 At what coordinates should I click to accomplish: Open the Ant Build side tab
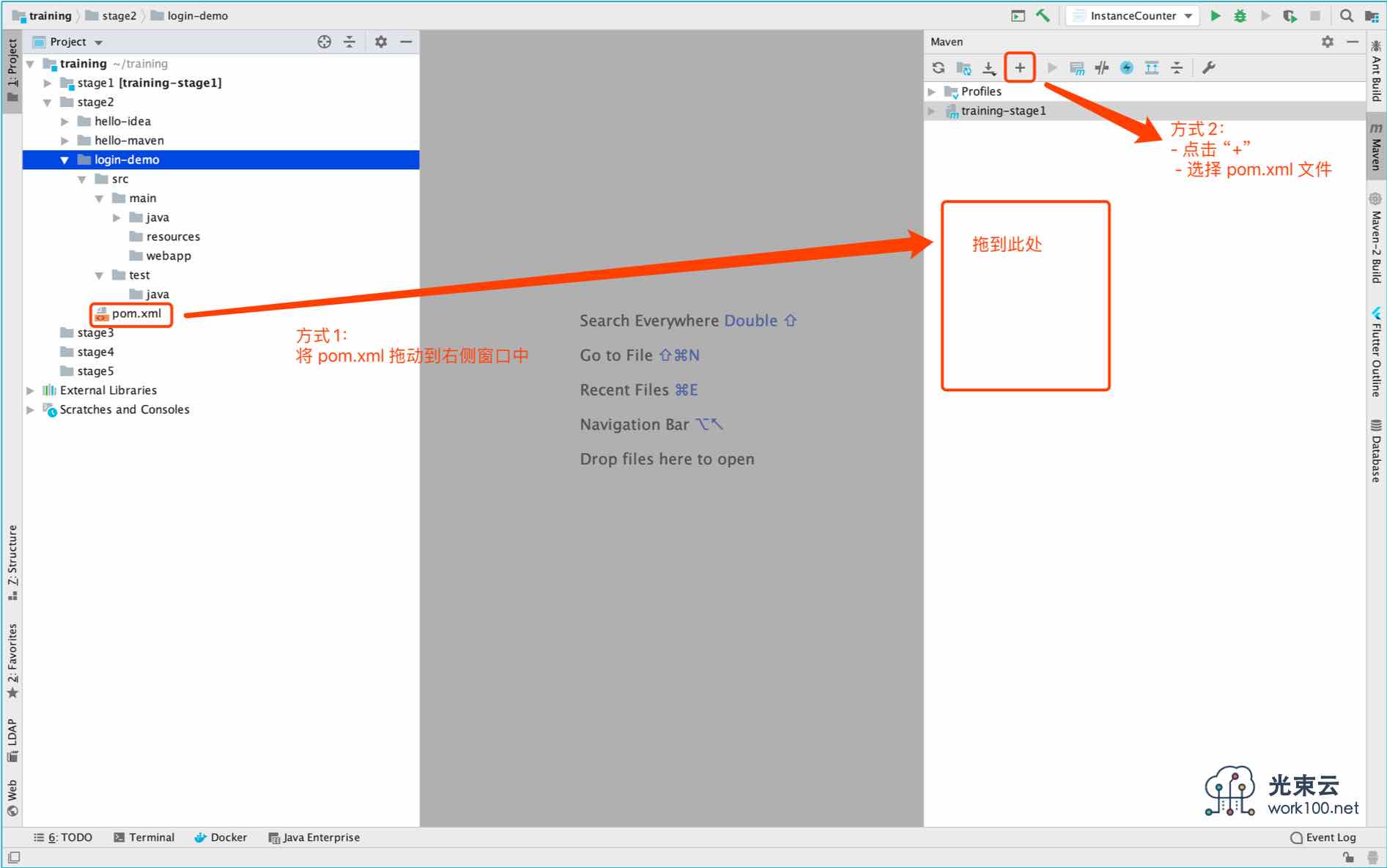coord(1376,71)
